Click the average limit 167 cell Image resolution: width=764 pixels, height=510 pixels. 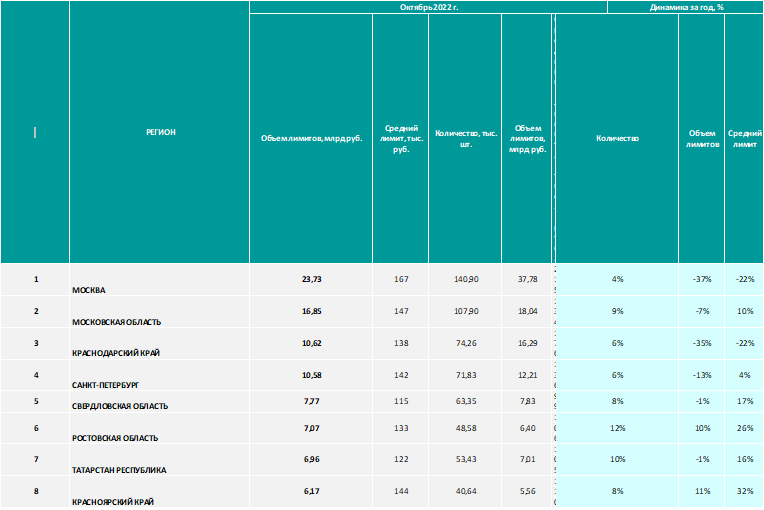click(x=401, y=280)
